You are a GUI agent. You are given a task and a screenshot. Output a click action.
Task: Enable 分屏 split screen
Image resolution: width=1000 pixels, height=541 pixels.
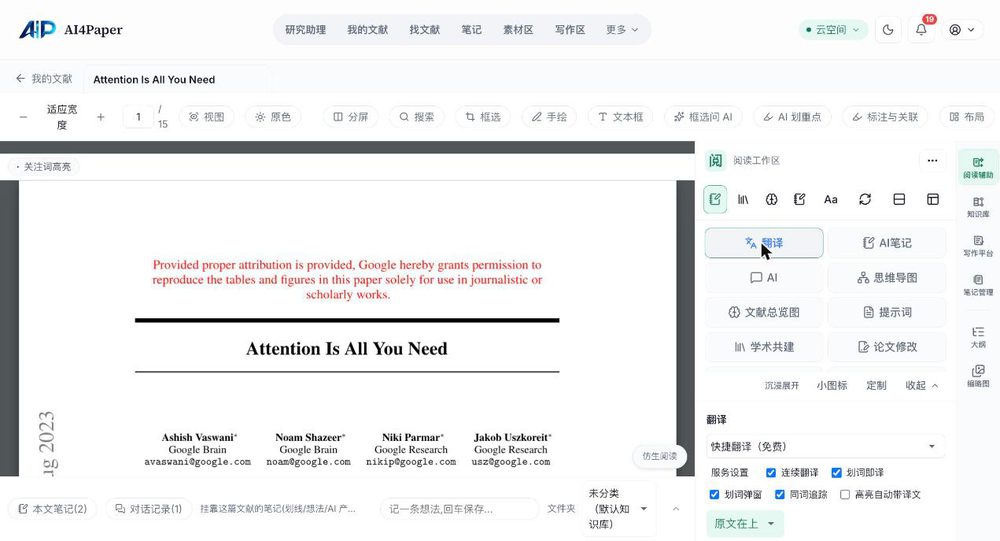351,117
